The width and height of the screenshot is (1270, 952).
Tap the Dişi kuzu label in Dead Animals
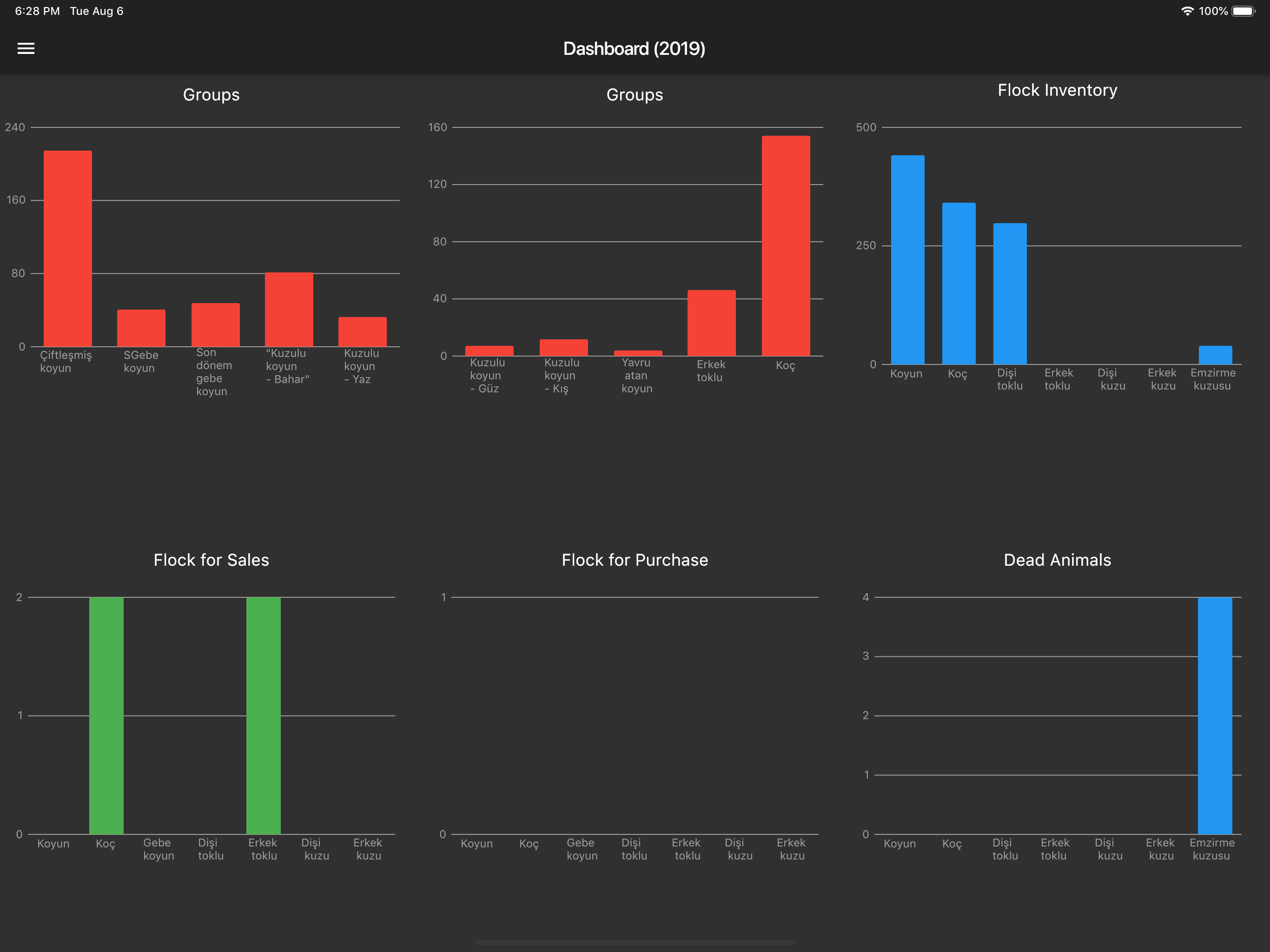pos(1108,849)
